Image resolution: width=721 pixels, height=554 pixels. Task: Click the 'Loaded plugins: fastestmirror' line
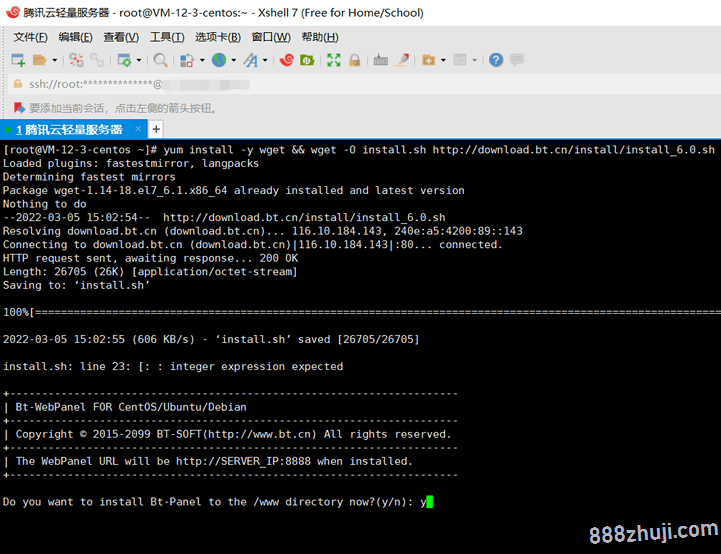tap(131, 163)
